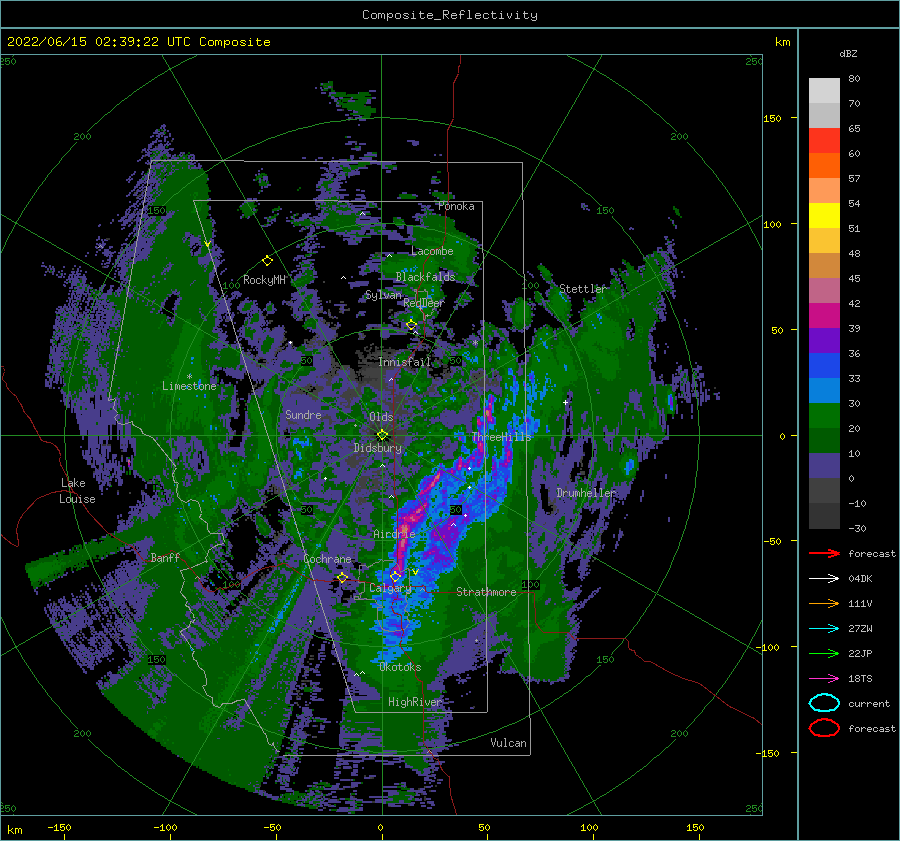Select the orange 111V arrow icon
This screenshot has width=900, height=841.
[x=824, y=603]
